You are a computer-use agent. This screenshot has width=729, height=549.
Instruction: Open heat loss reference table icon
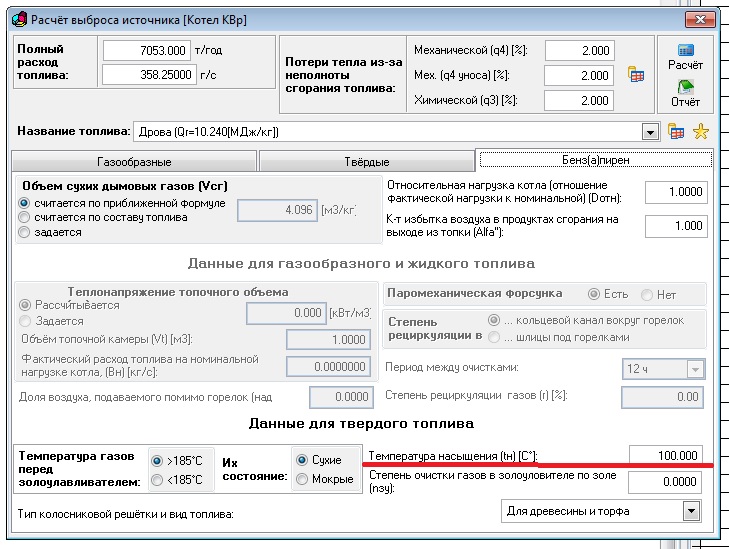click(x=635, y=75)
